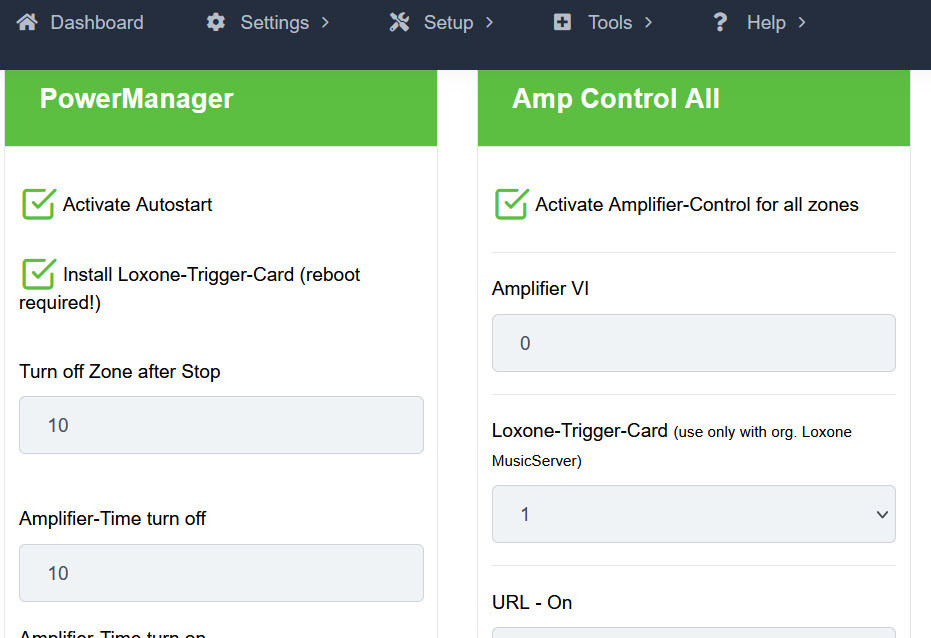Select the Amplifier VI input field
Viewport: 931px width, 638px height.
pyautogui.click(x=693, y=343)
